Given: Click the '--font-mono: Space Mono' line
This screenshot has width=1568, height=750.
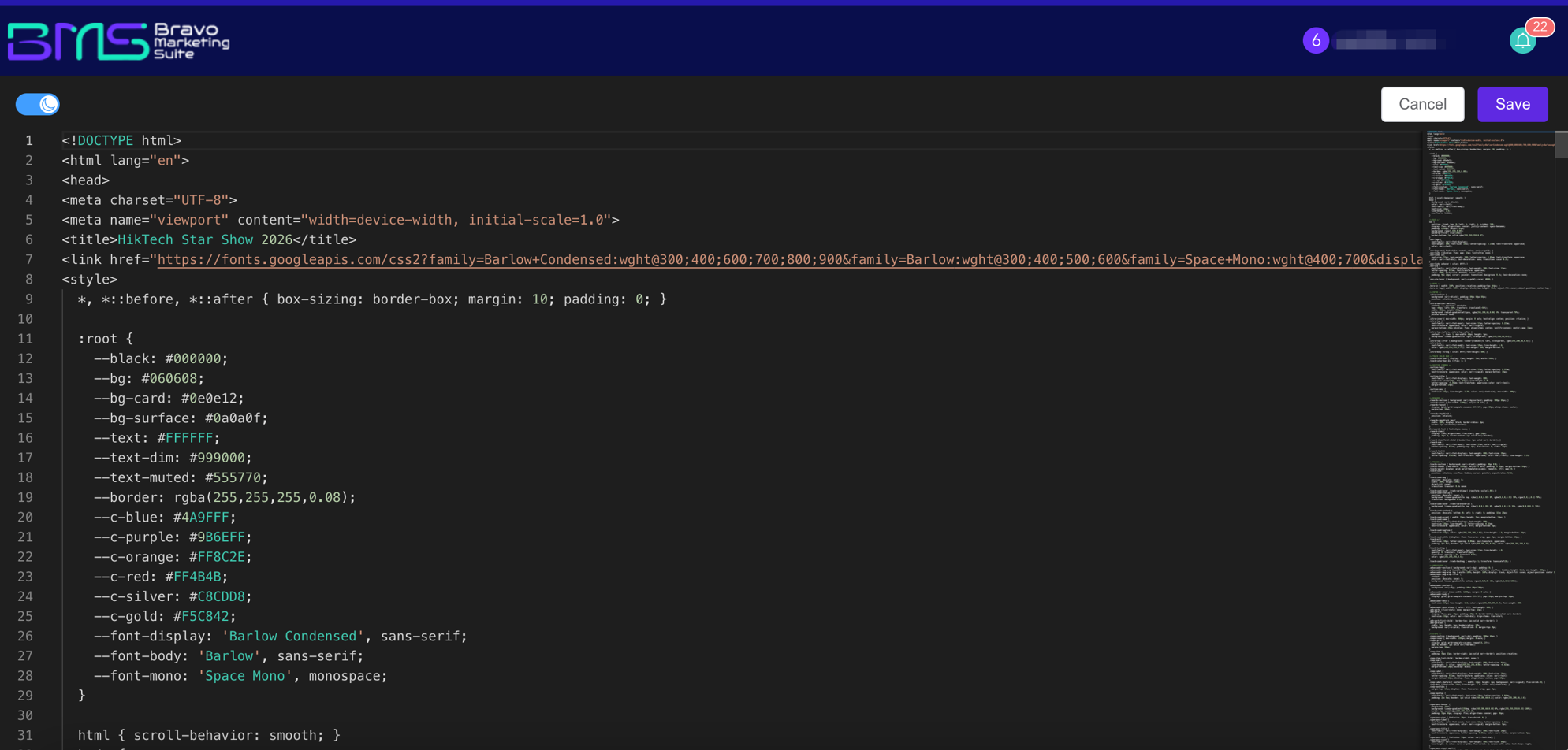Looking at the screenshot, I should point(240,676).
